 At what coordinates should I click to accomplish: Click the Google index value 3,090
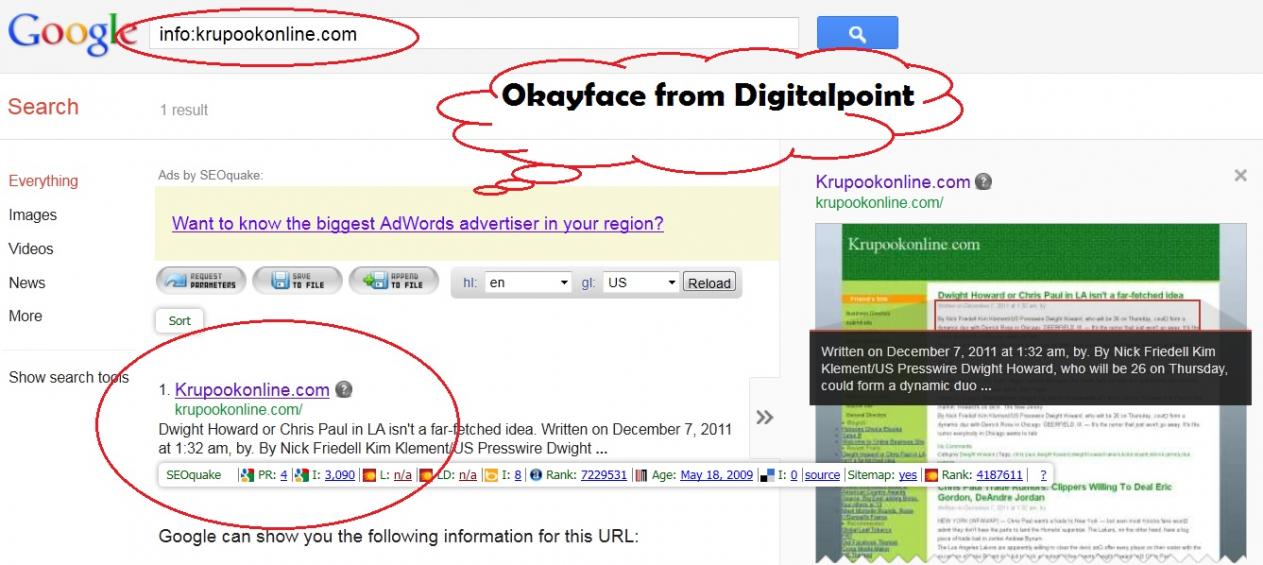[x=340, y=476]
